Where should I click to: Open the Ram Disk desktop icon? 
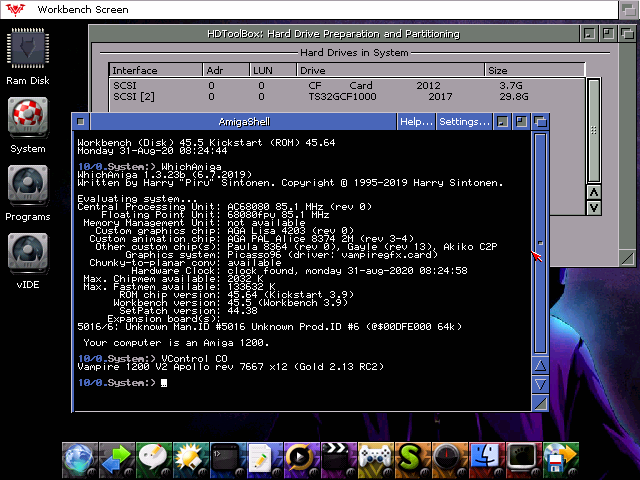(x=28, y=48)
